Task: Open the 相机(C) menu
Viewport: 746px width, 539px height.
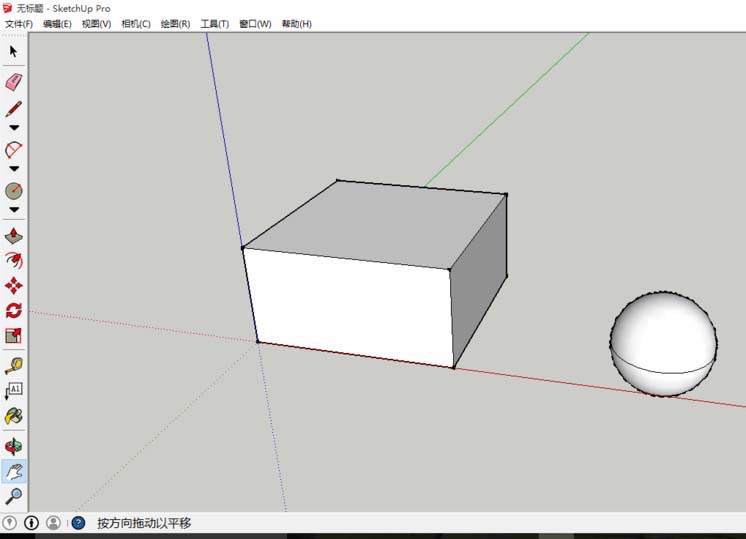Action: [136, 24]
